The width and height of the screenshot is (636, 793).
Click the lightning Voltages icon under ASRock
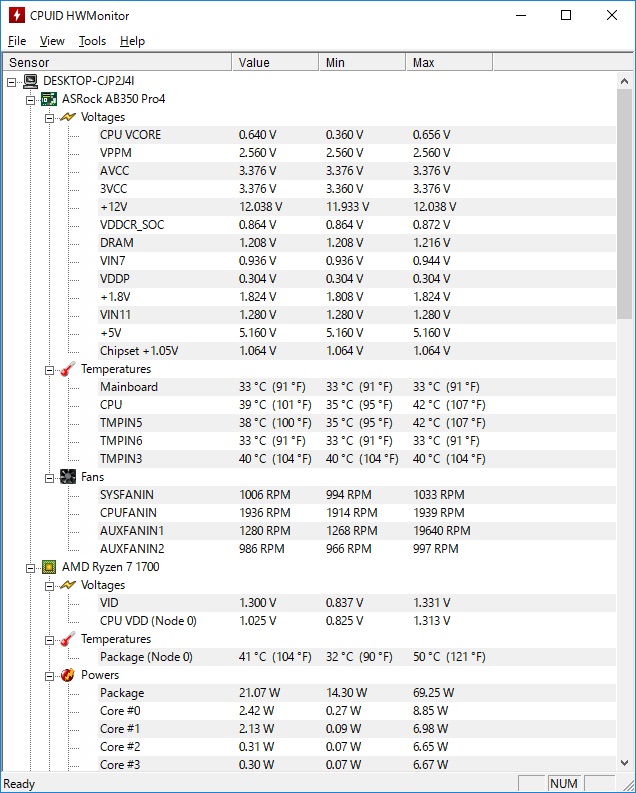(x=68, y=117)
